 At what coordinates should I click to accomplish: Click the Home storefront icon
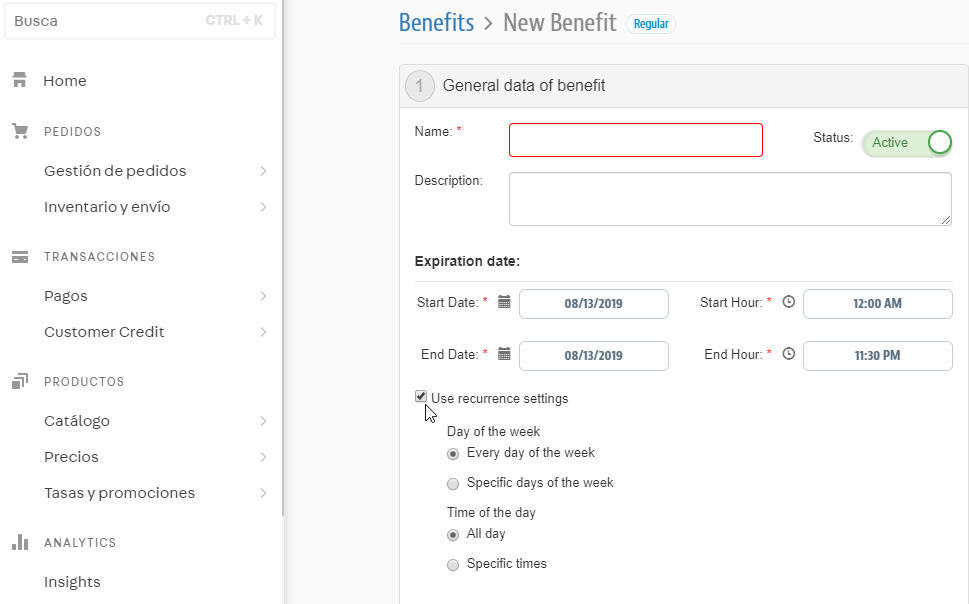pos(19,81)
